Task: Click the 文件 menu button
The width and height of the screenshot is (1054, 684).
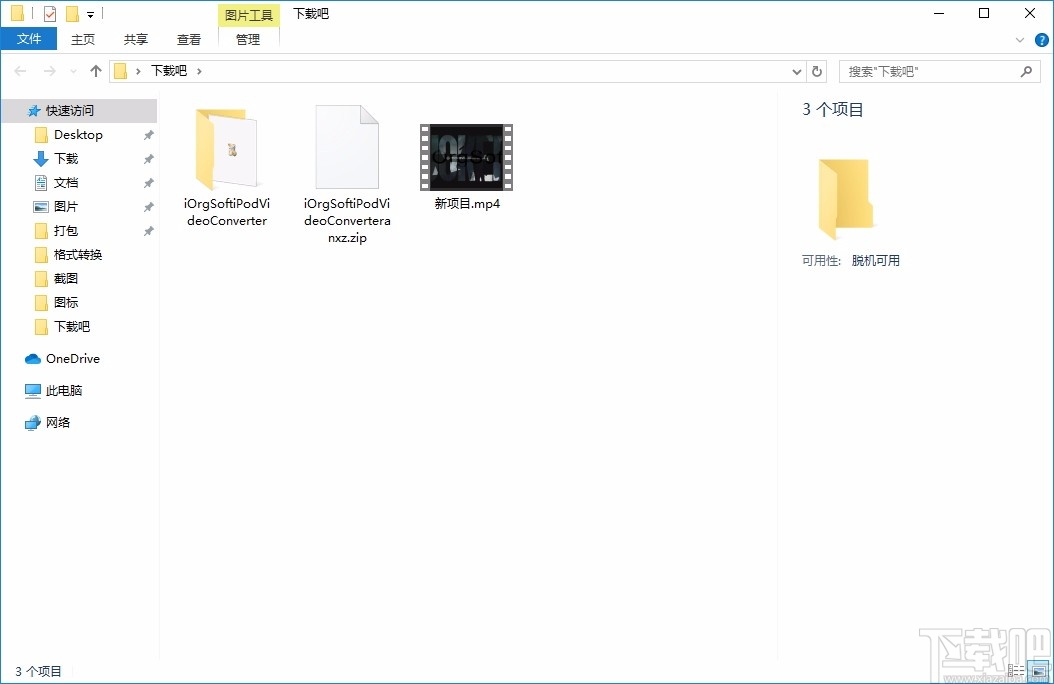Action: (x=29, y=38)
